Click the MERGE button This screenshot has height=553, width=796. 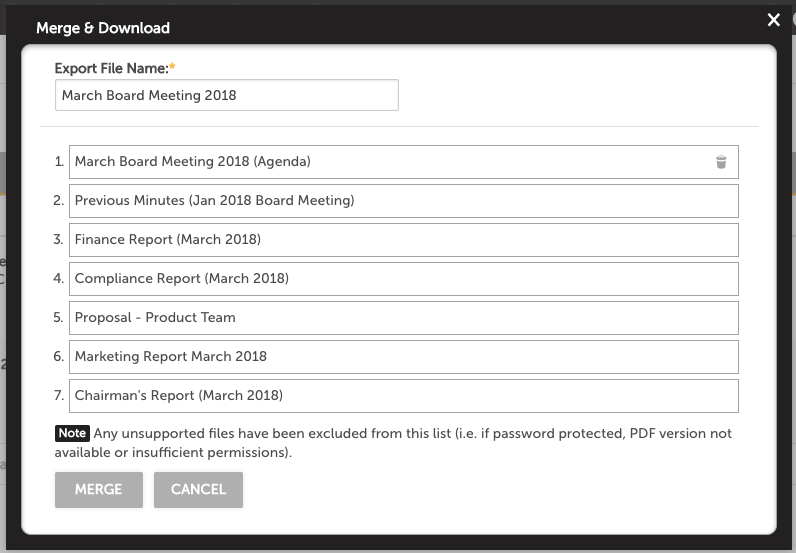coord(99,490)
